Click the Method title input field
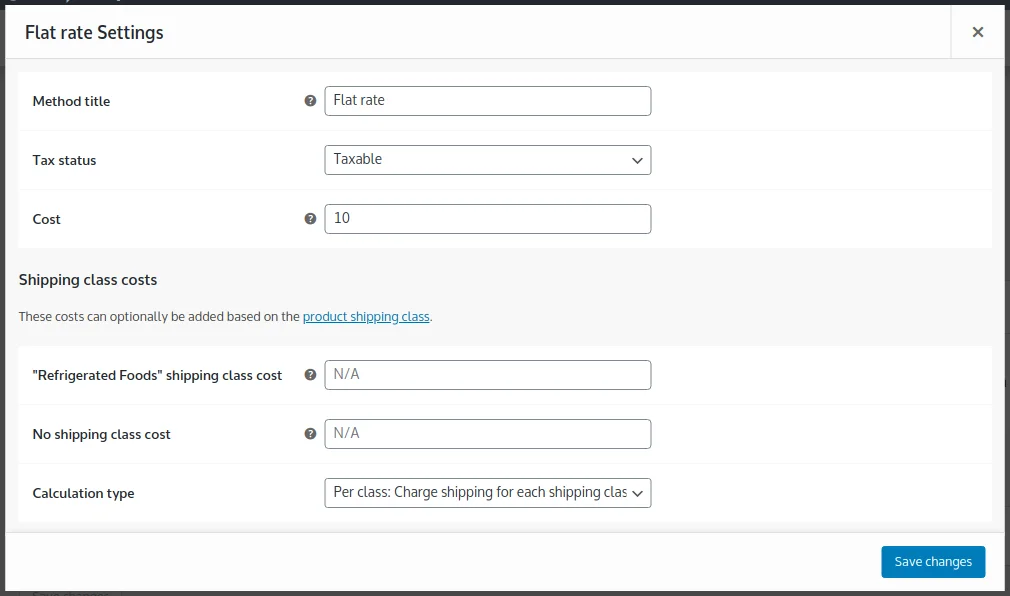Screen dimensions: 1010x596 pyautogui.click(x=487, y=100)
